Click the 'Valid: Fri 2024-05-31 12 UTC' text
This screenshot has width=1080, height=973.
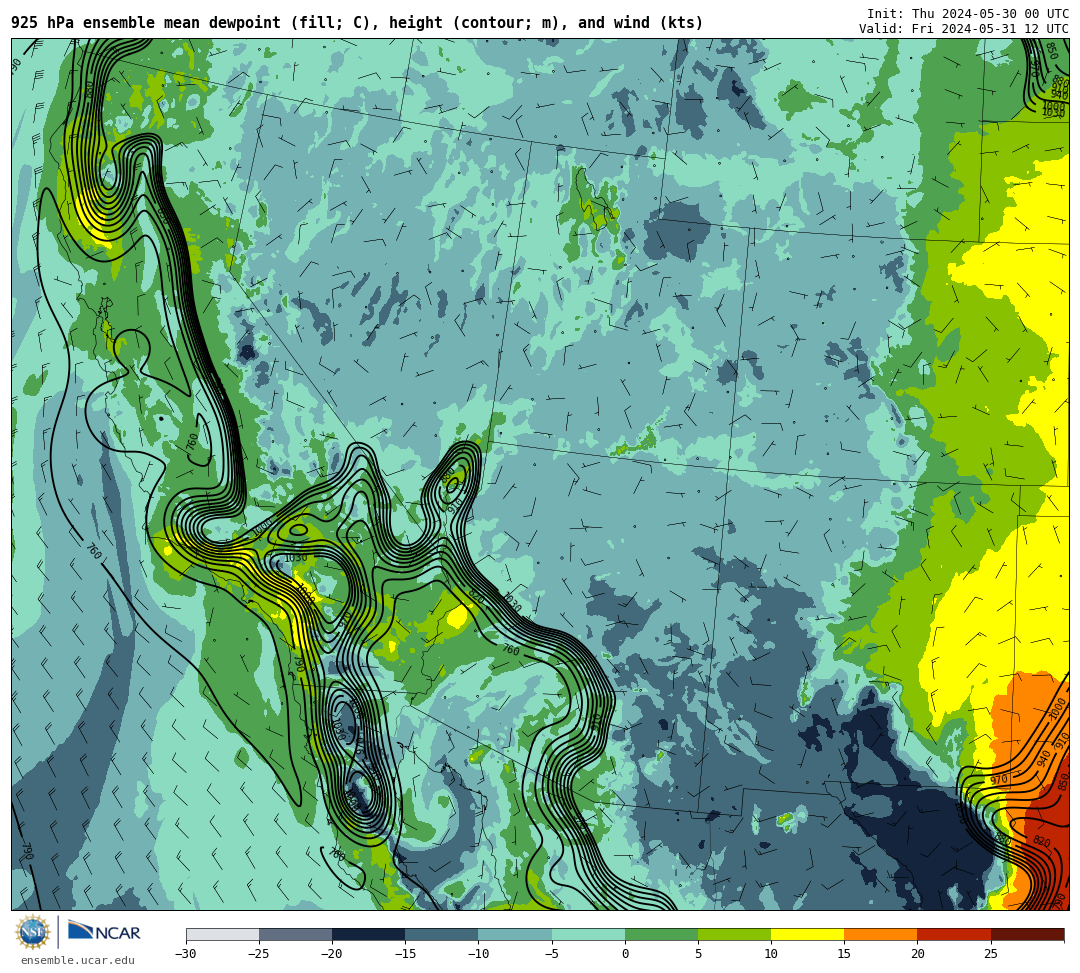(x=964, y=29)
